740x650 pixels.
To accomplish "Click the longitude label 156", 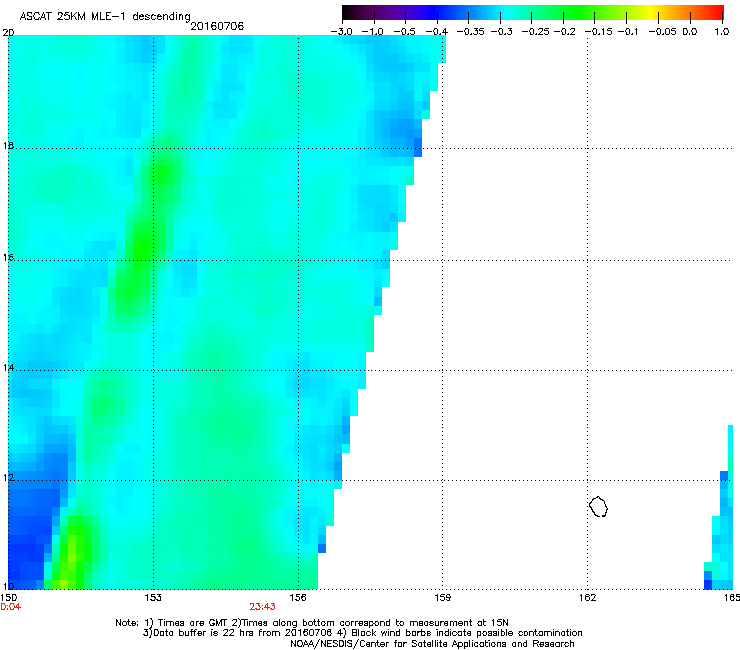I will coord(298,598).
